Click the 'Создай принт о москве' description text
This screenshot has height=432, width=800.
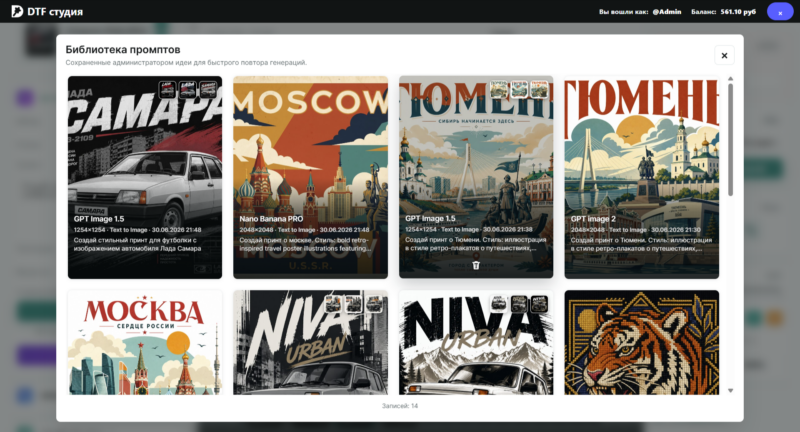(305, 244)
